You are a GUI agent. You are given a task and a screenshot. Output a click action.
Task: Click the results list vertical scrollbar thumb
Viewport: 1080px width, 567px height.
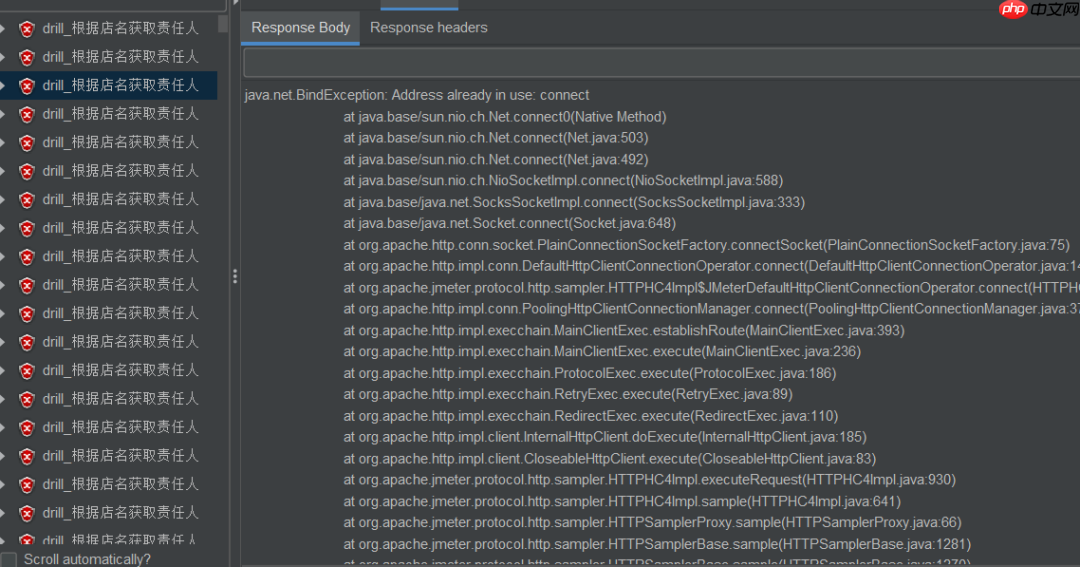(x=222, y=22)
